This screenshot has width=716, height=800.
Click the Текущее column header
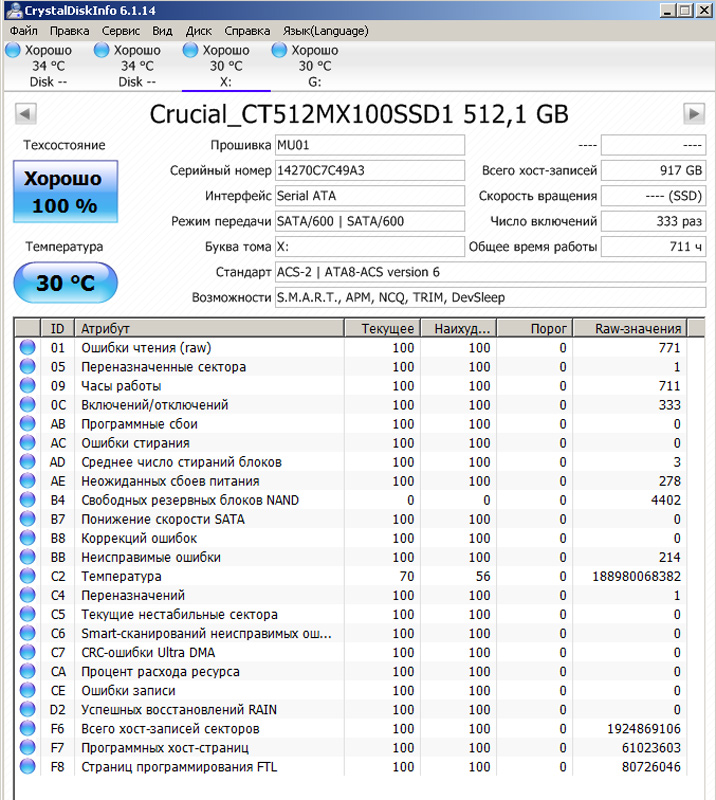[x=383, y=328]
